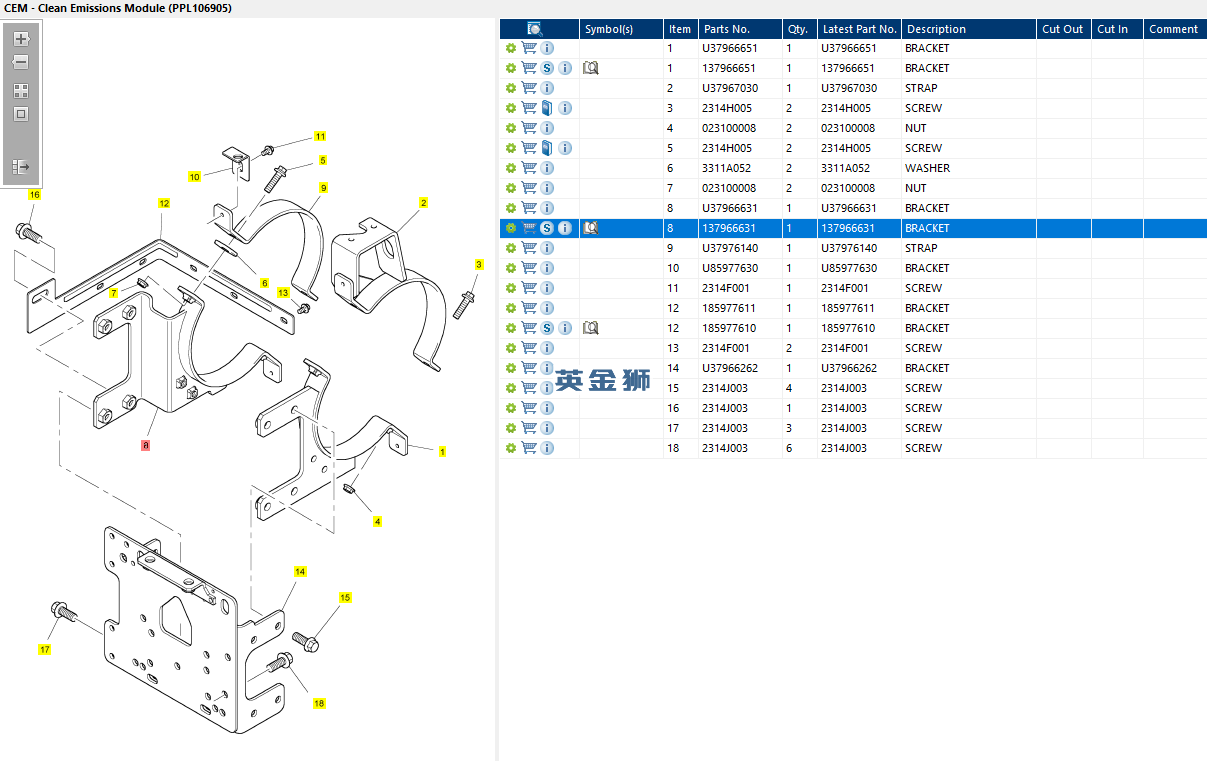Zoom in on the parts diagram
The image size is (1207, 761).
pyautogui.click(x=21, y=39)
